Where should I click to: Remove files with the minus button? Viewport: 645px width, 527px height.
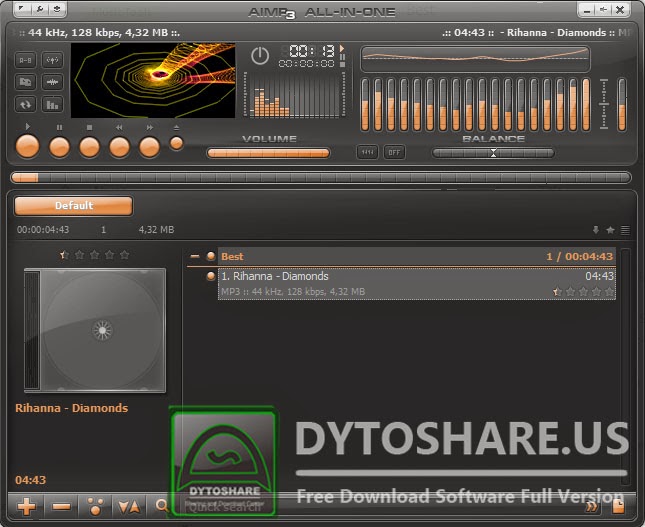tap(61, 506)
